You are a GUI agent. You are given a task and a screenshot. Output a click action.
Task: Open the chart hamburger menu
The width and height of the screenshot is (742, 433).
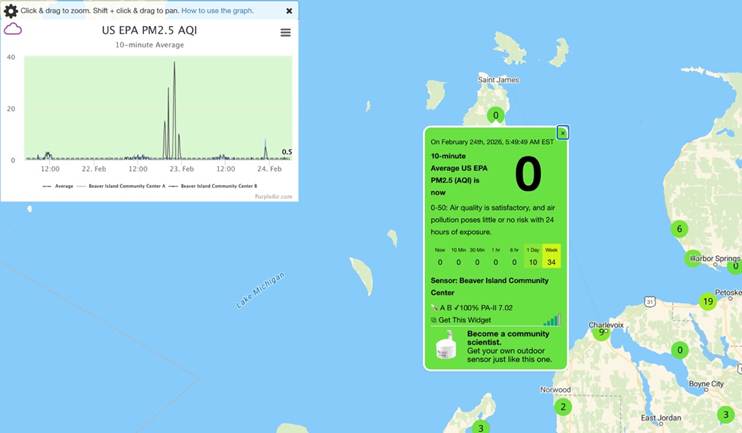[x=285, y=32]
